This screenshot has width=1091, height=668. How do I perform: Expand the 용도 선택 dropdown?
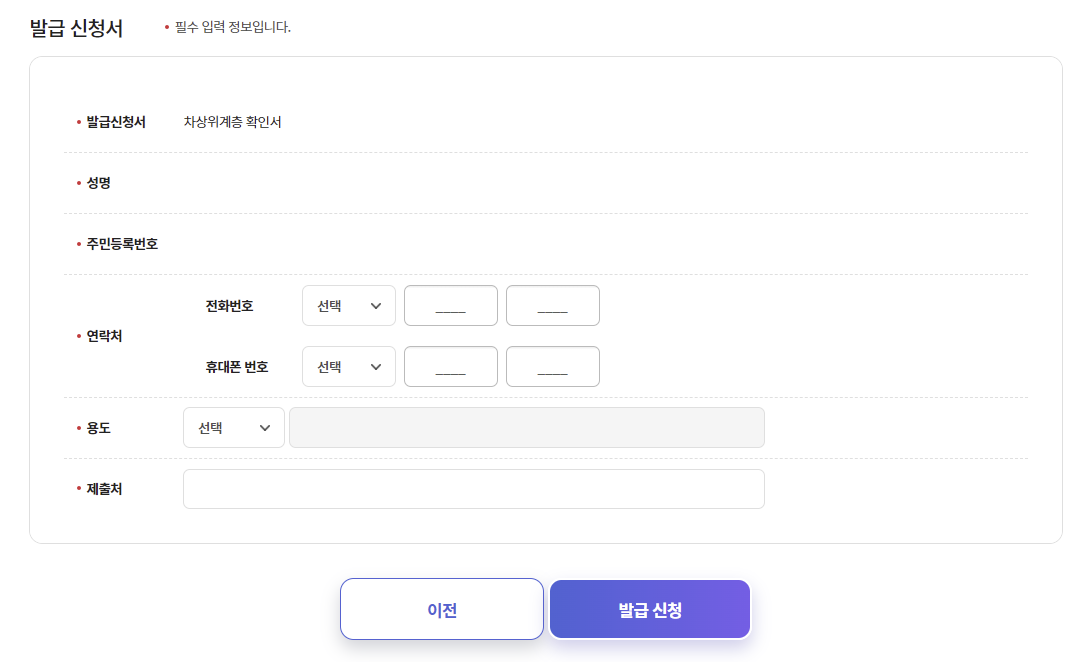click(x=234, y=428)
